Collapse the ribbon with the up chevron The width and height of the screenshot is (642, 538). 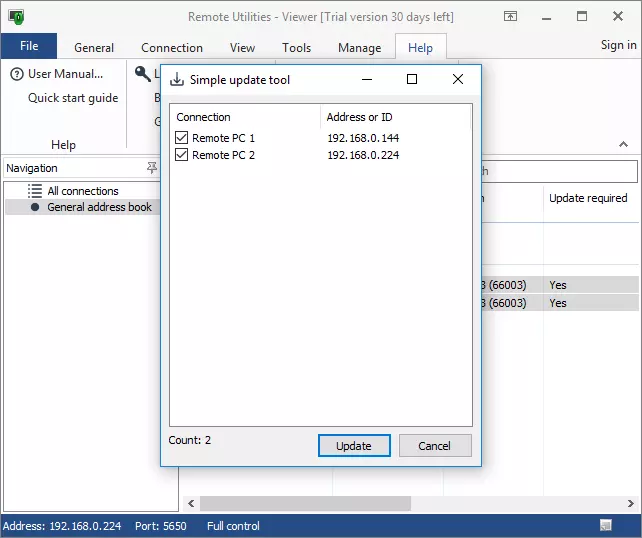point(623,144)
